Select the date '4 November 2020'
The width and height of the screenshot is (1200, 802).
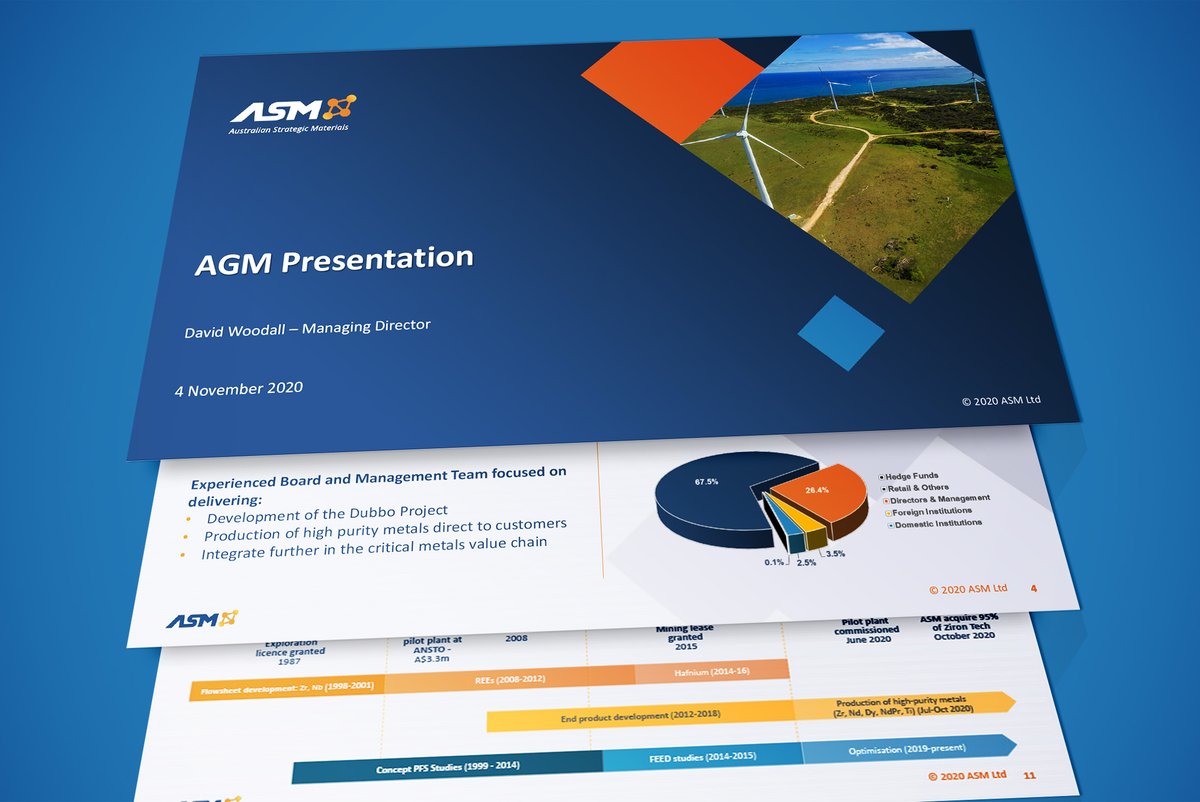coord(238,387)
